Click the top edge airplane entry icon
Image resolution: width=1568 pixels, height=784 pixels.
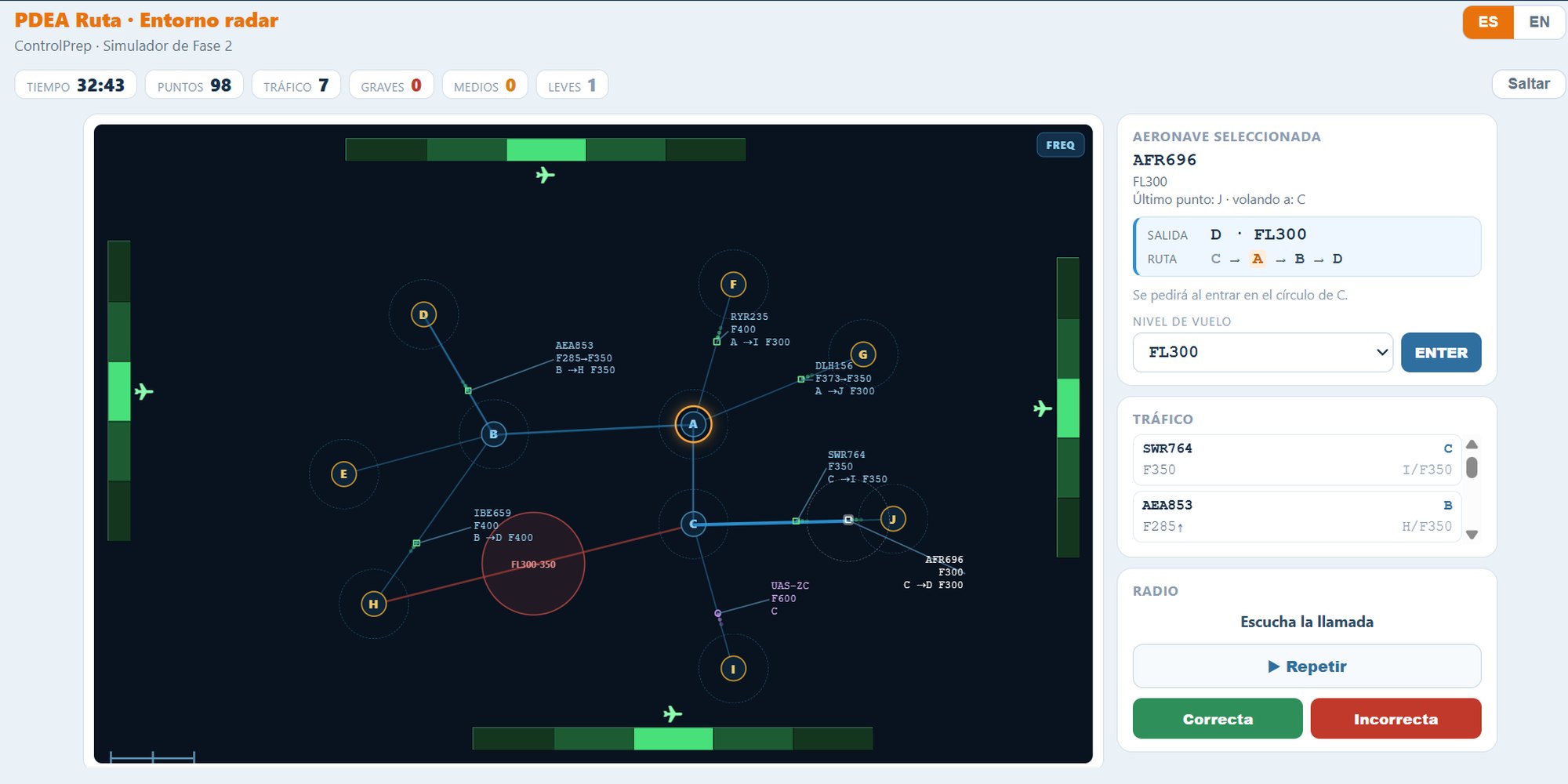point(545,175)
